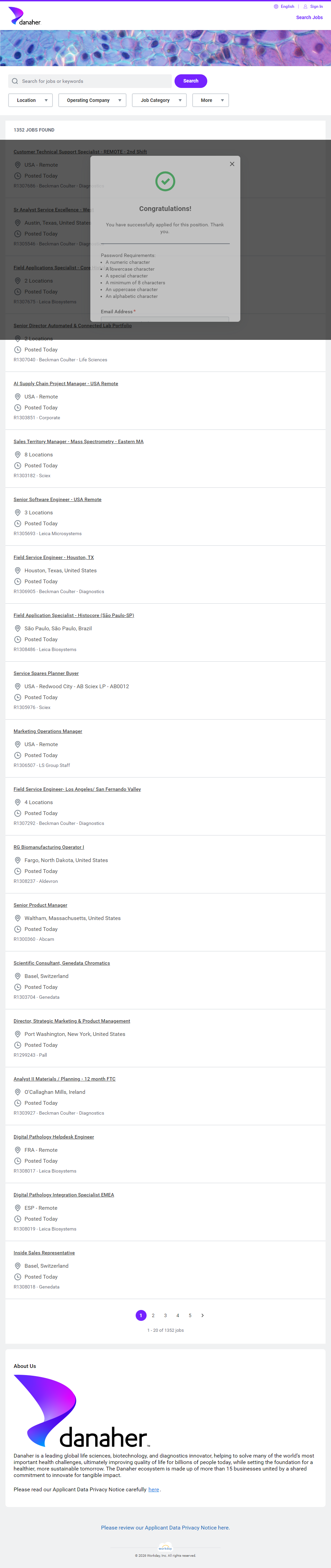Go to next page of results
Image resolution: width=331 pixels, height=1568 pixels.
coord(202,1315)
